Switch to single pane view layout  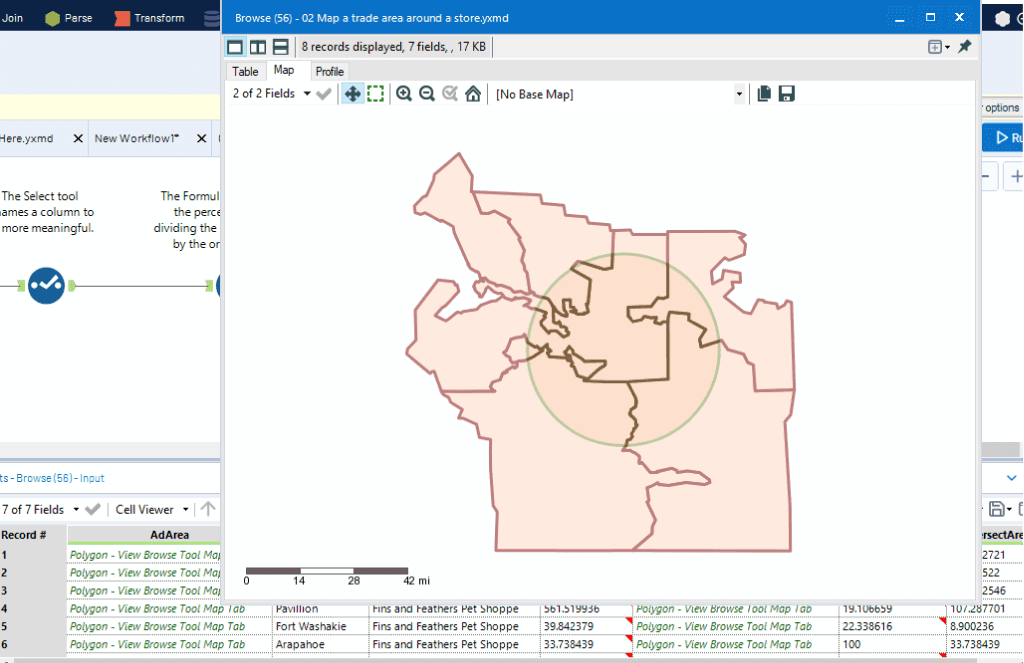[x=235, y=47]
